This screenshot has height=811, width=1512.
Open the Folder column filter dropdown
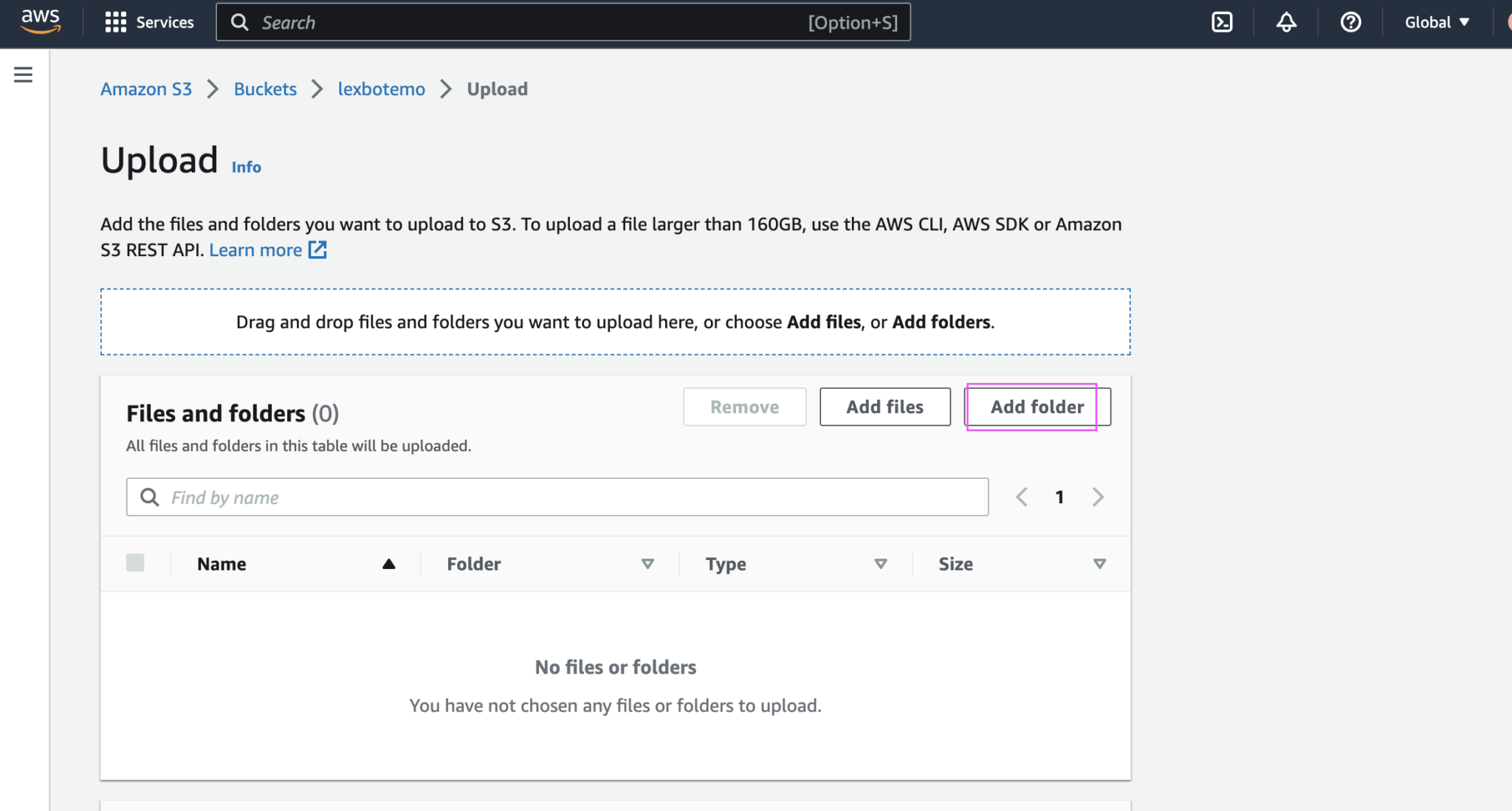pos(647,563)
